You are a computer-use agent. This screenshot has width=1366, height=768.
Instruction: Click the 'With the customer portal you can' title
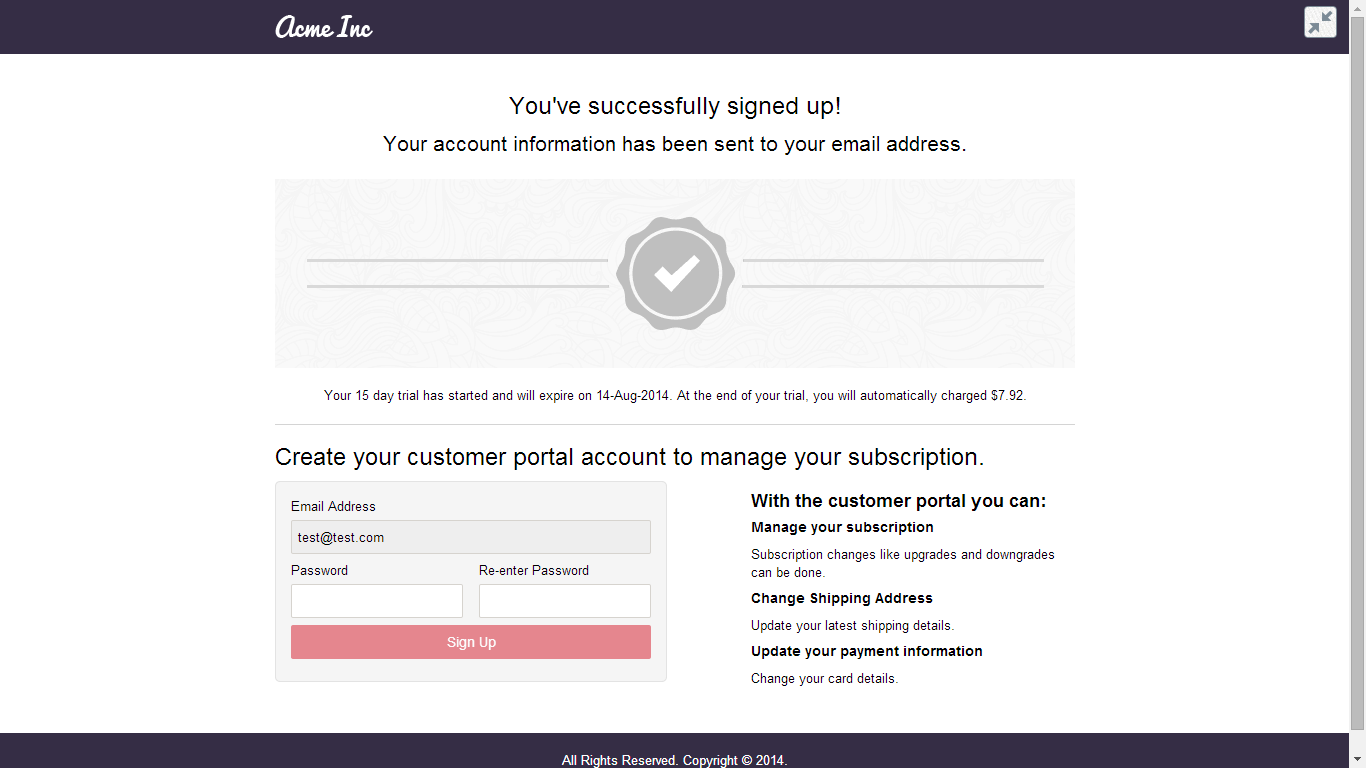[899, 501]
